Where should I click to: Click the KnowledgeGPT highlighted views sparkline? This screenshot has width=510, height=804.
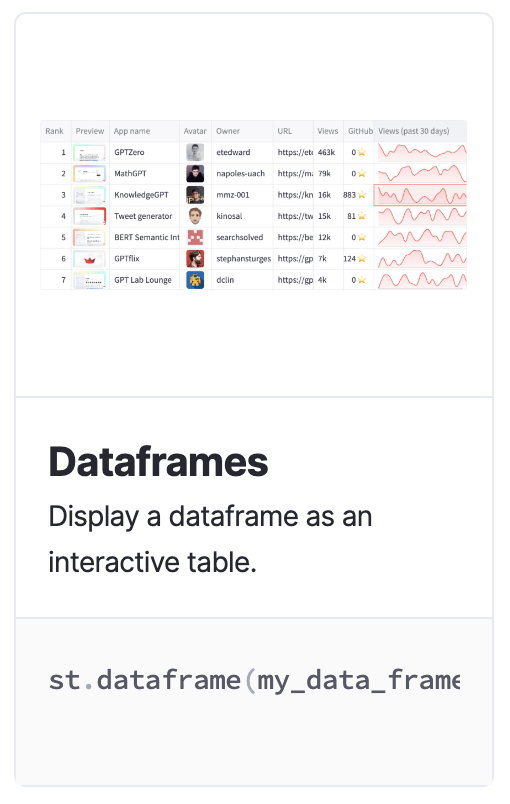pyautogui.click(x=420, y=195)
